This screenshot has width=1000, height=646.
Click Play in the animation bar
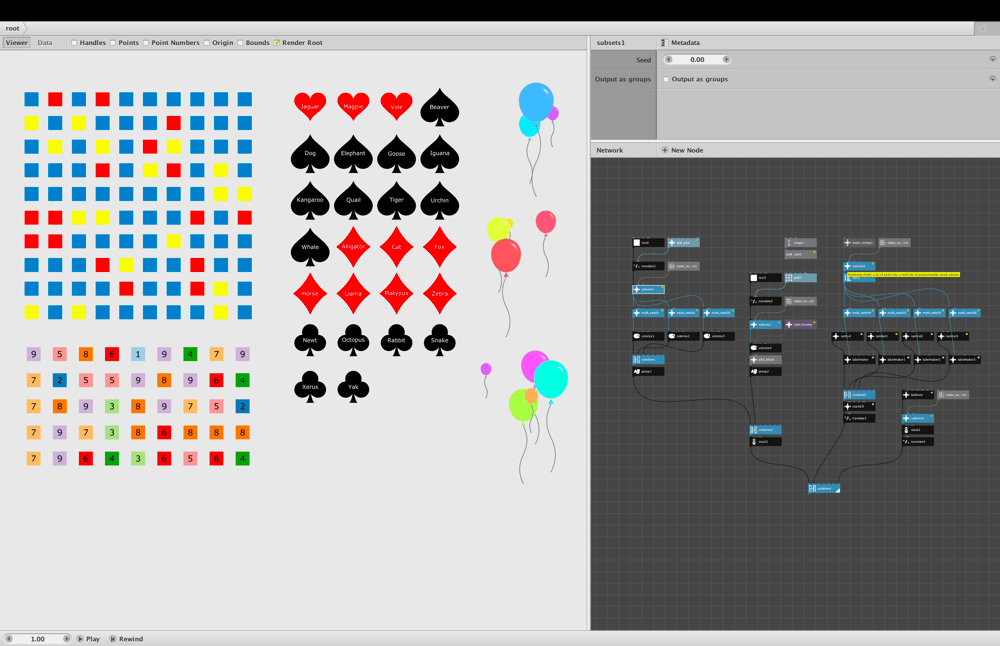tap(89, 639)
